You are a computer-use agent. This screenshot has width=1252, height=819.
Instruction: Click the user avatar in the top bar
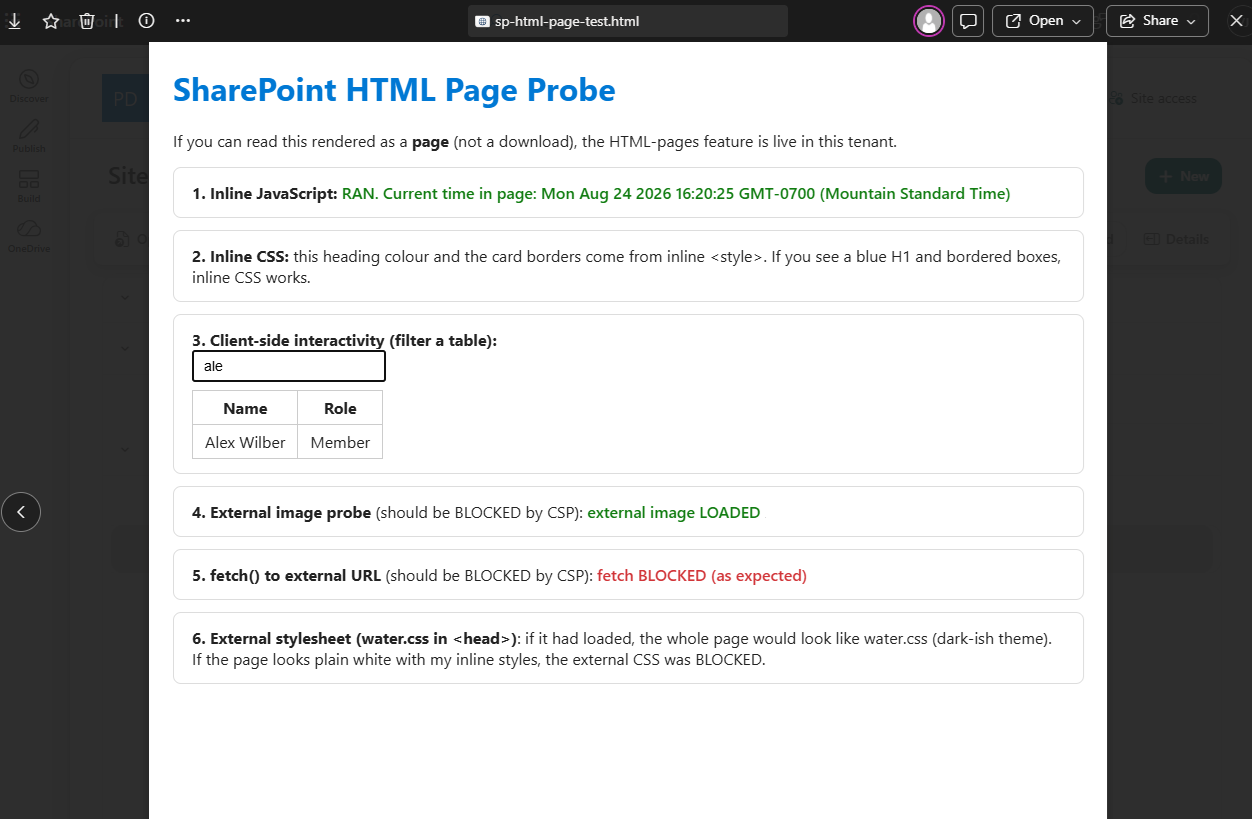point(929,21)
